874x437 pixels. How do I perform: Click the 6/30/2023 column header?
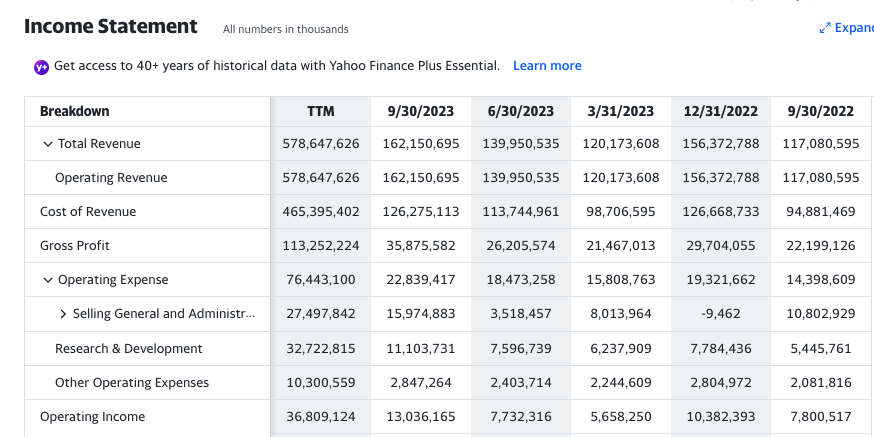tap(520, 111)
